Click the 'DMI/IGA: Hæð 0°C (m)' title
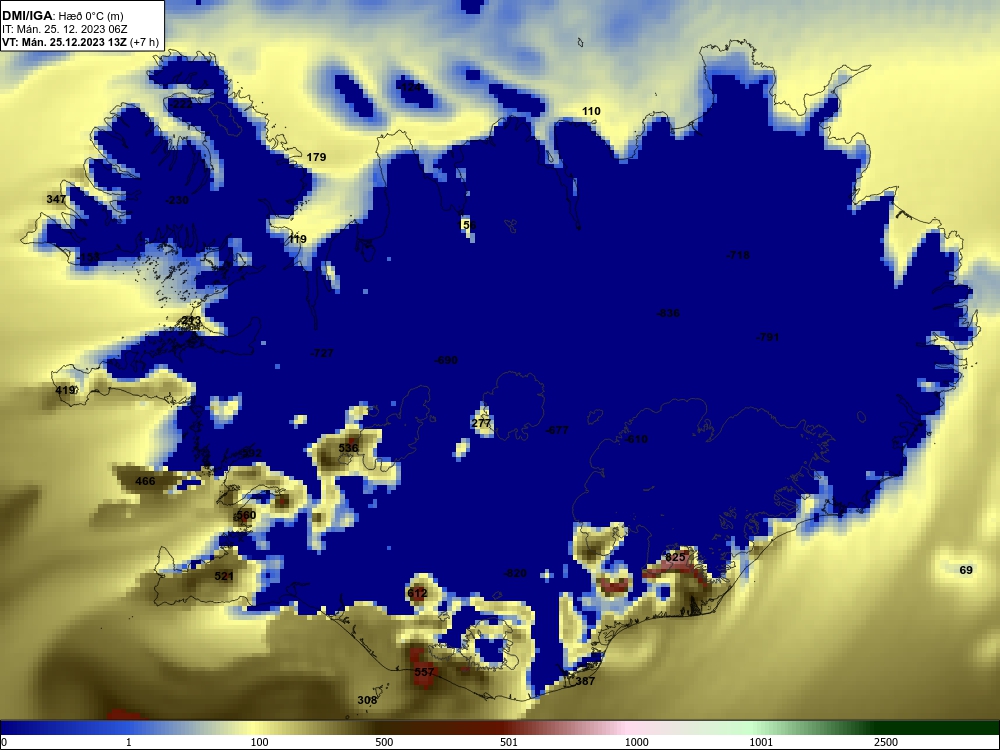This screenshot has height=750, width=1000. click(x=63, y=16)
